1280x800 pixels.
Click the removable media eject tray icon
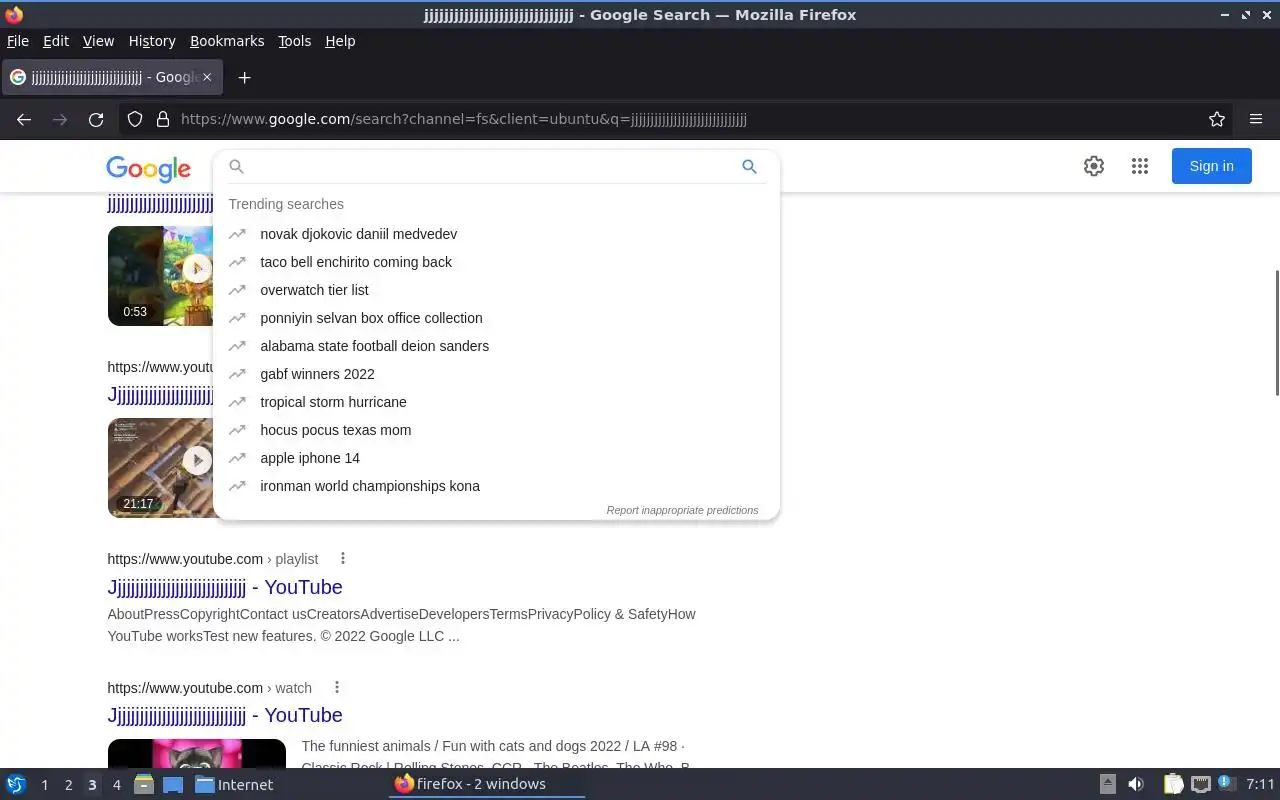click(x=1108, y=784)
